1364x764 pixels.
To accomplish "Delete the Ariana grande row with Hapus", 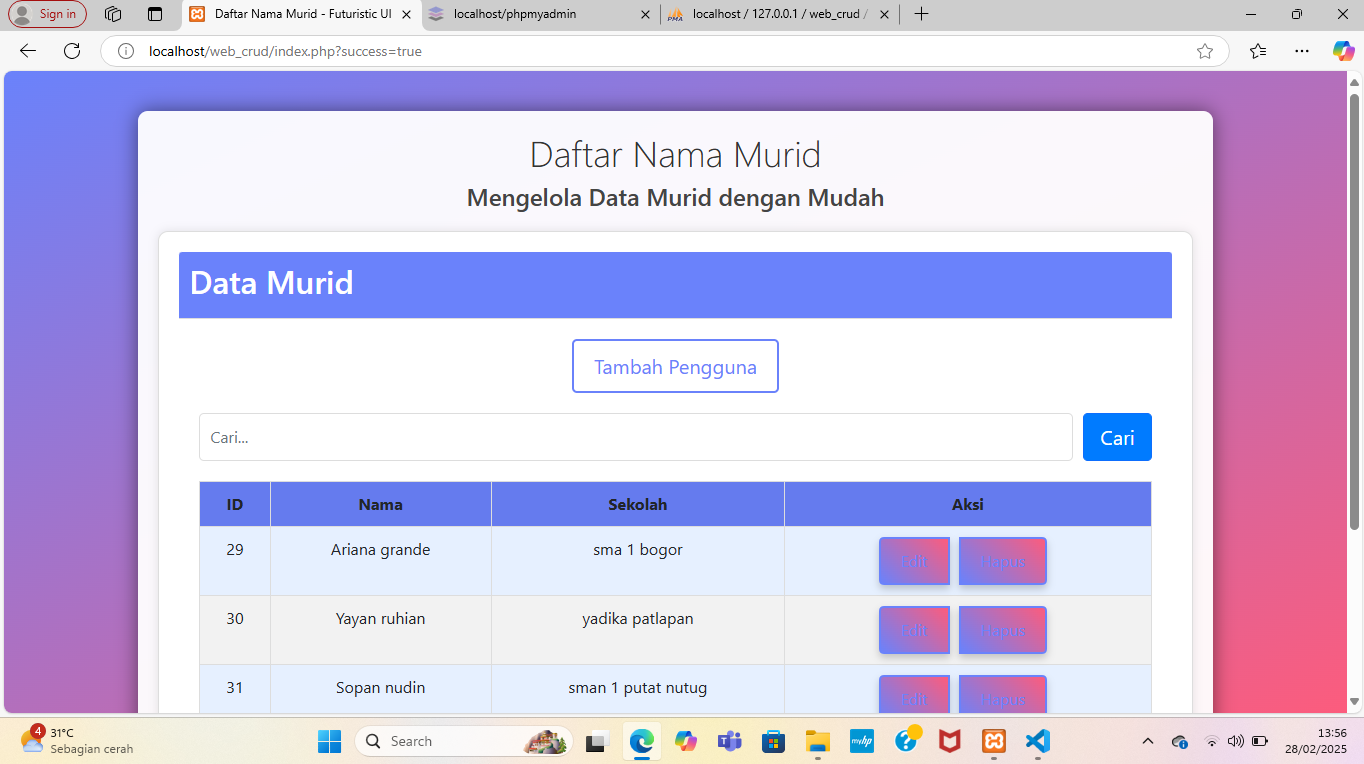I will 1003,561.
